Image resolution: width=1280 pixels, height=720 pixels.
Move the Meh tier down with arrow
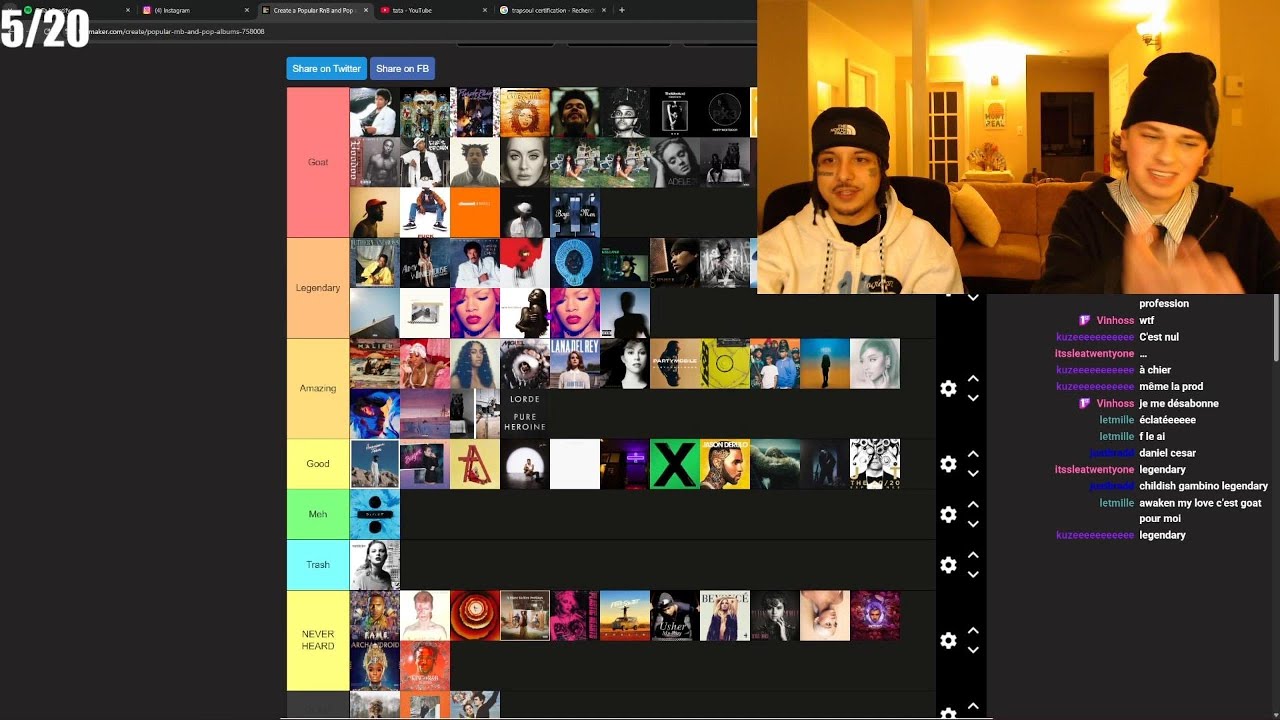click(973, 524)
